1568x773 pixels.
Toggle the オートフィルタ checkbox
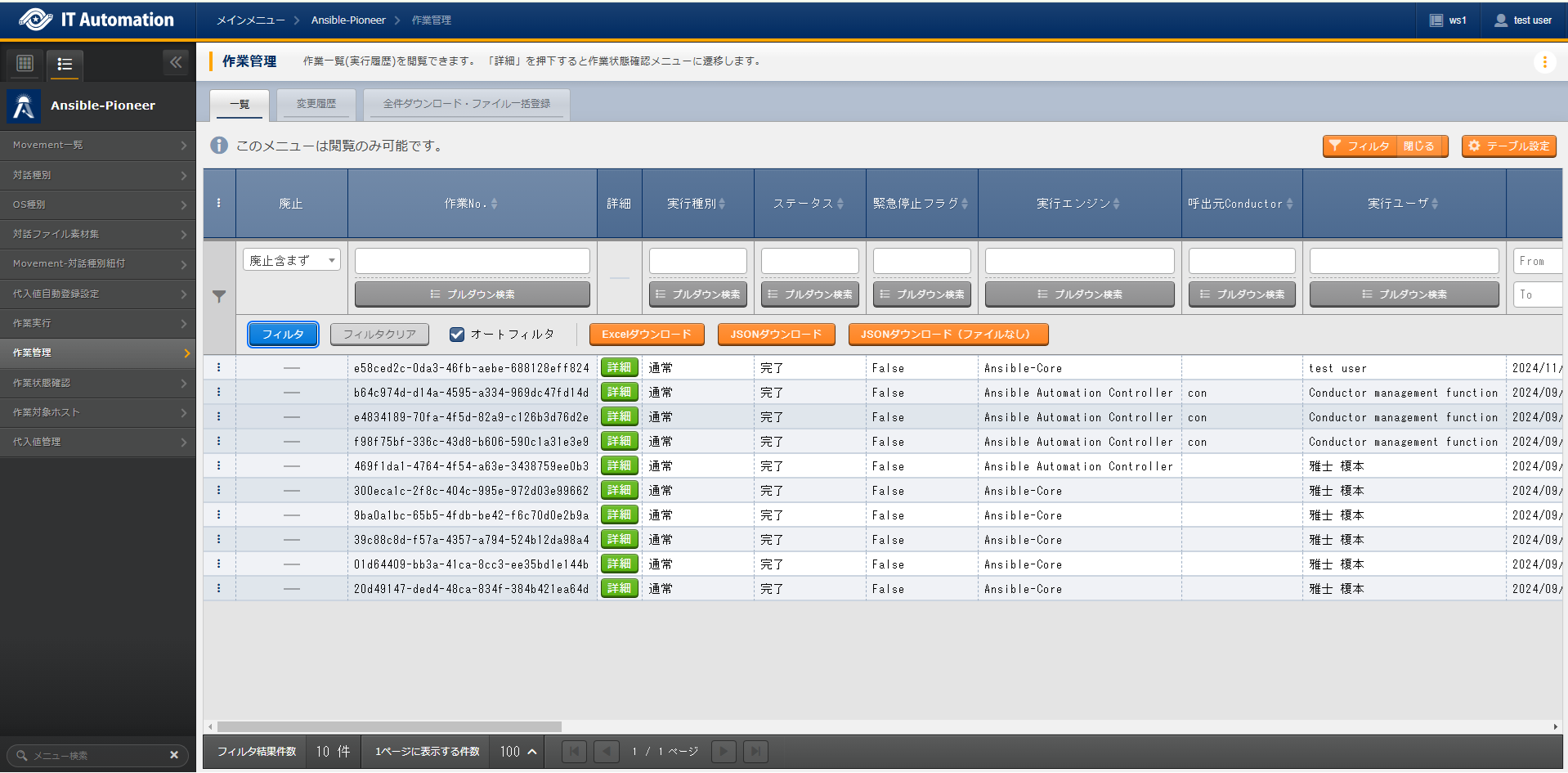point(457,335)
